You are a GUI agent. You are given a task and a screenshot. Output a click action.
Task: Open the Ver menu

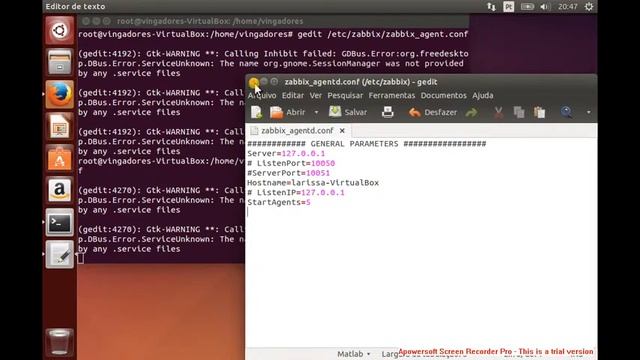coord(316,95)
